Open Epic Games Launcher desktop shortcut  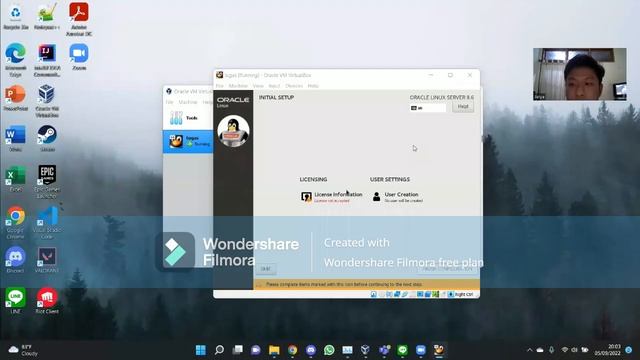[47, 182]
